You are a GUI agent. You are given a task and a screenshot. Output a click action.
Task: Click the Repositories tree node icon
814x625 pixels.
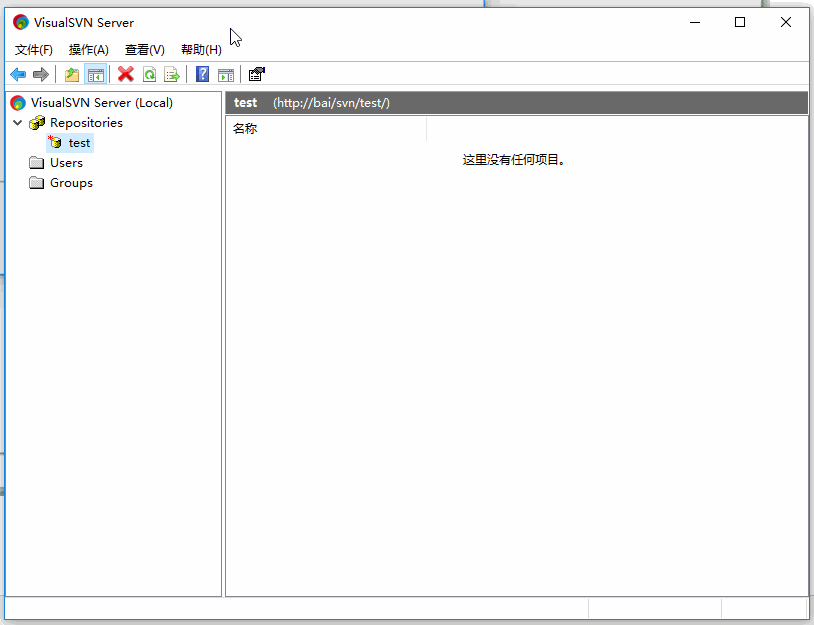coord(37,123)
